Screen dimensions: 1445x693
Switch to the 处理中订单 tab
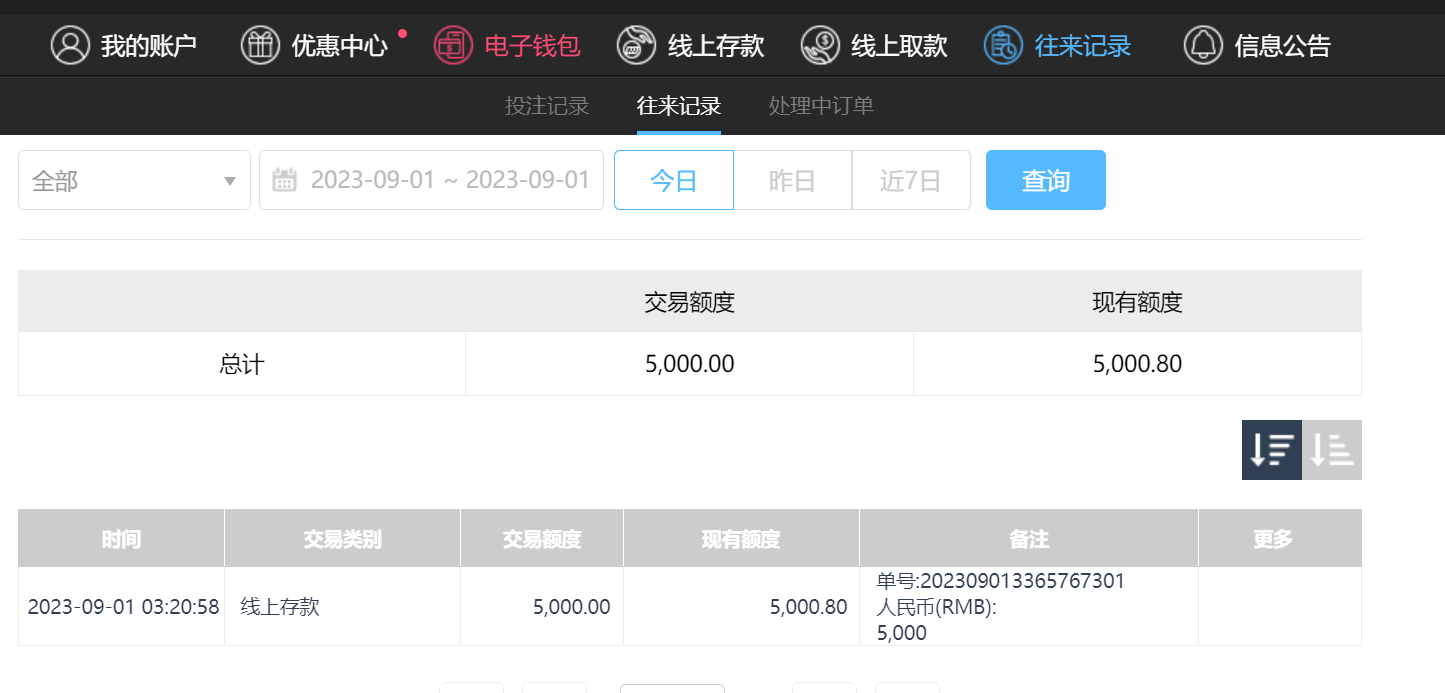[821, 106]
